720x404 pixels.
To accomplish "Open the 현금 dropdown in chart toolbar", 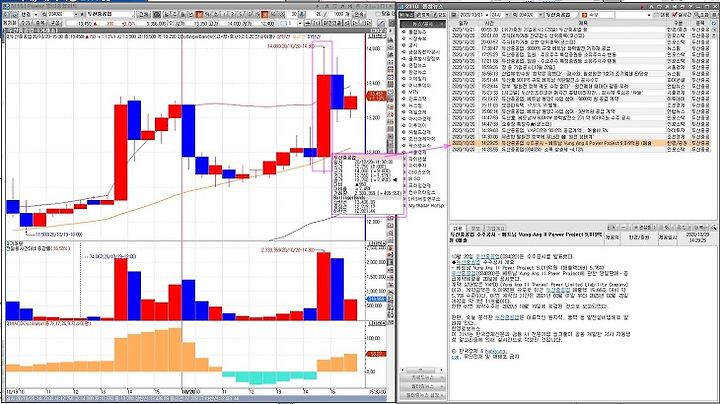I will [x=36, y=15].
